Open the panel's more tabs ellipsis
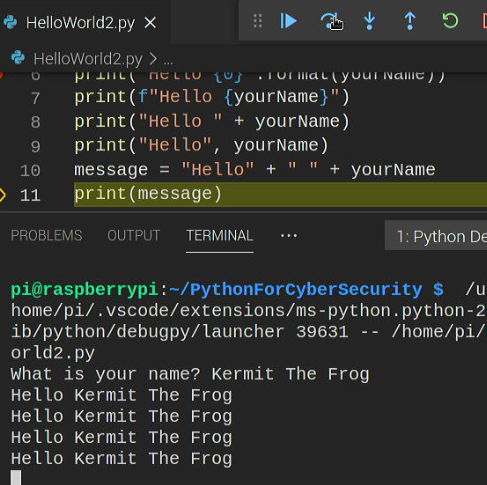Viewport: 487px width, 485px height. 289,236
